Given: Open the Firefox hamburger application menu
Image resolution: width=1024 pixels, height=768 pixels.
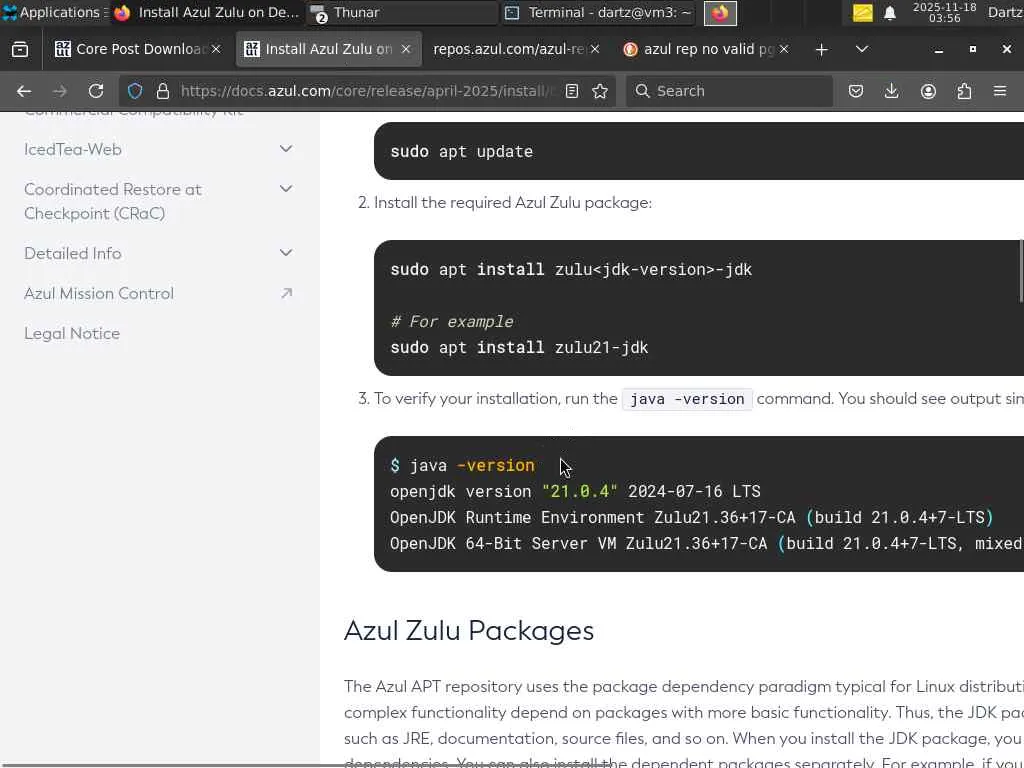Looking at the screenshot, I should click(x=1000, y=91).
